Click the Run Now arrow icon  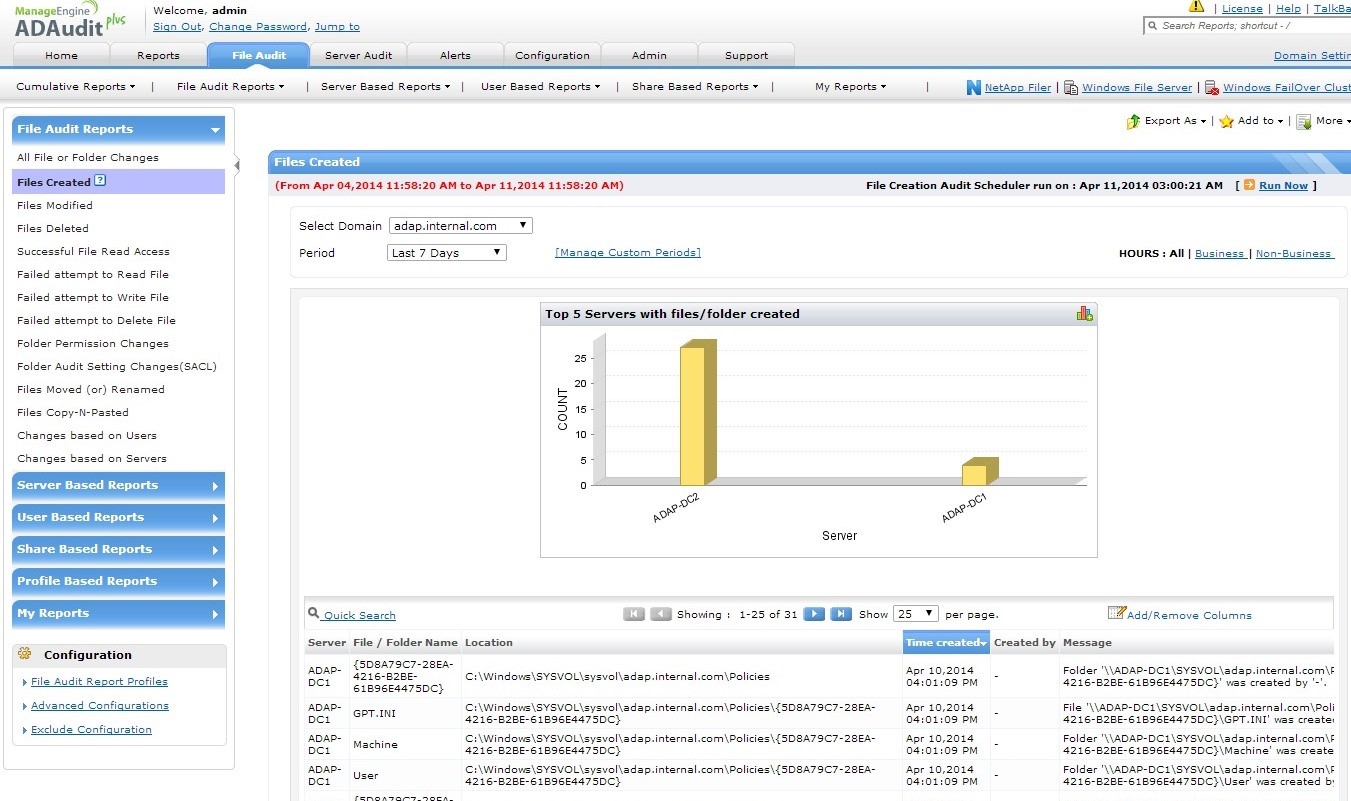[x=1249, y=185]
